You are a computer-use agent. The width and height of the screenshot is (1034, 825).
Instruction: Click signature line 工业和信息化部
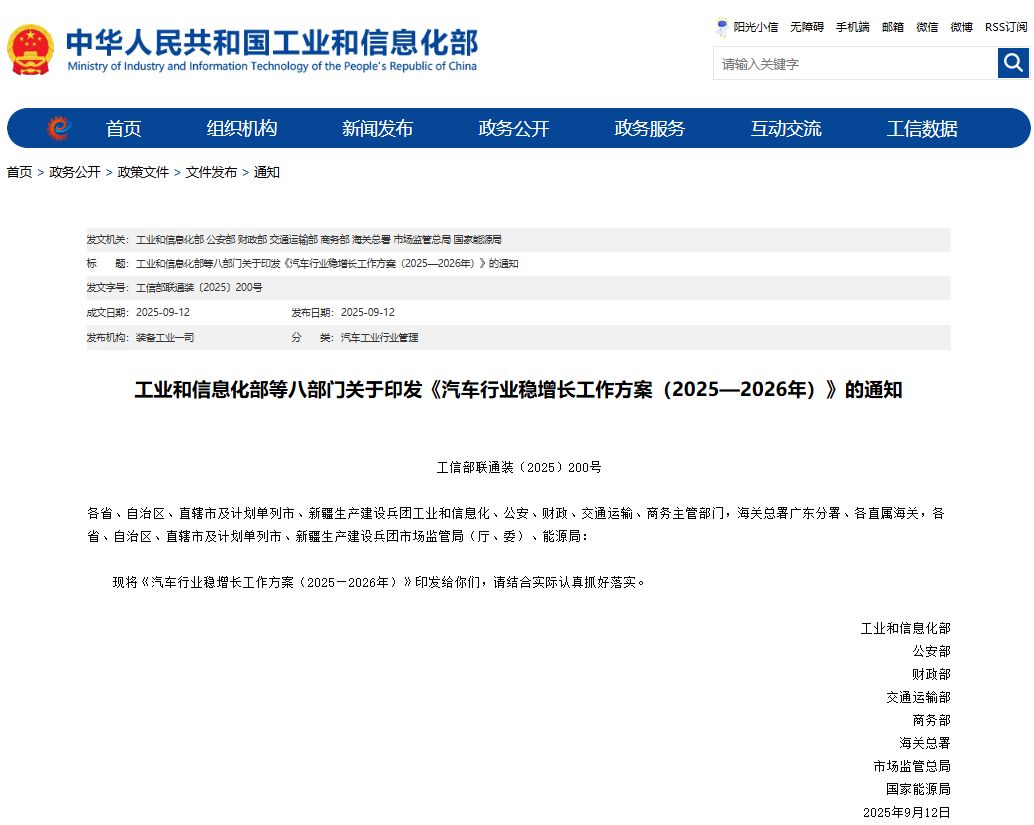(905, 628)
